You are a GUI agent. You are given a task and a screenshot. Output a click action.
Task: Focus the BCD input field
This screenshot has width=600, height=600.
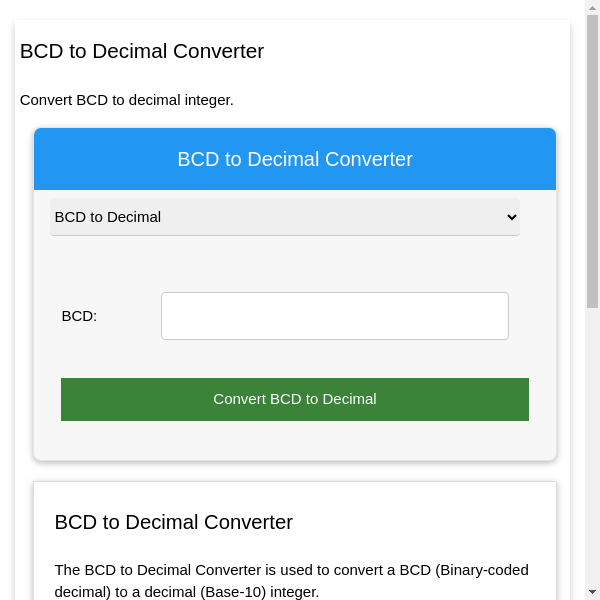[335, 316]
